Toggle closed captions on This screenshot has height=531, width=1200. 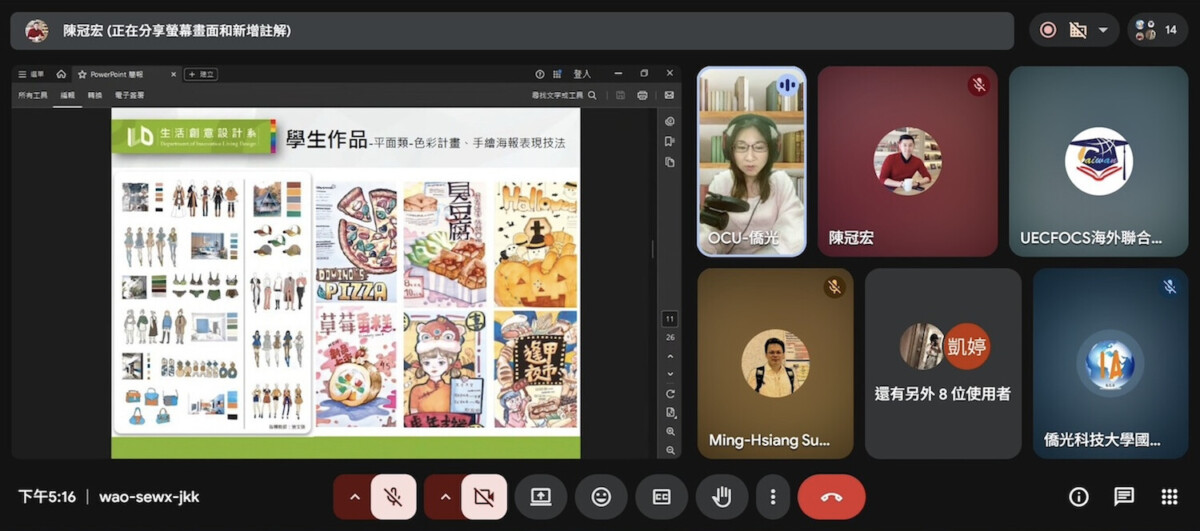pos(661,497)
